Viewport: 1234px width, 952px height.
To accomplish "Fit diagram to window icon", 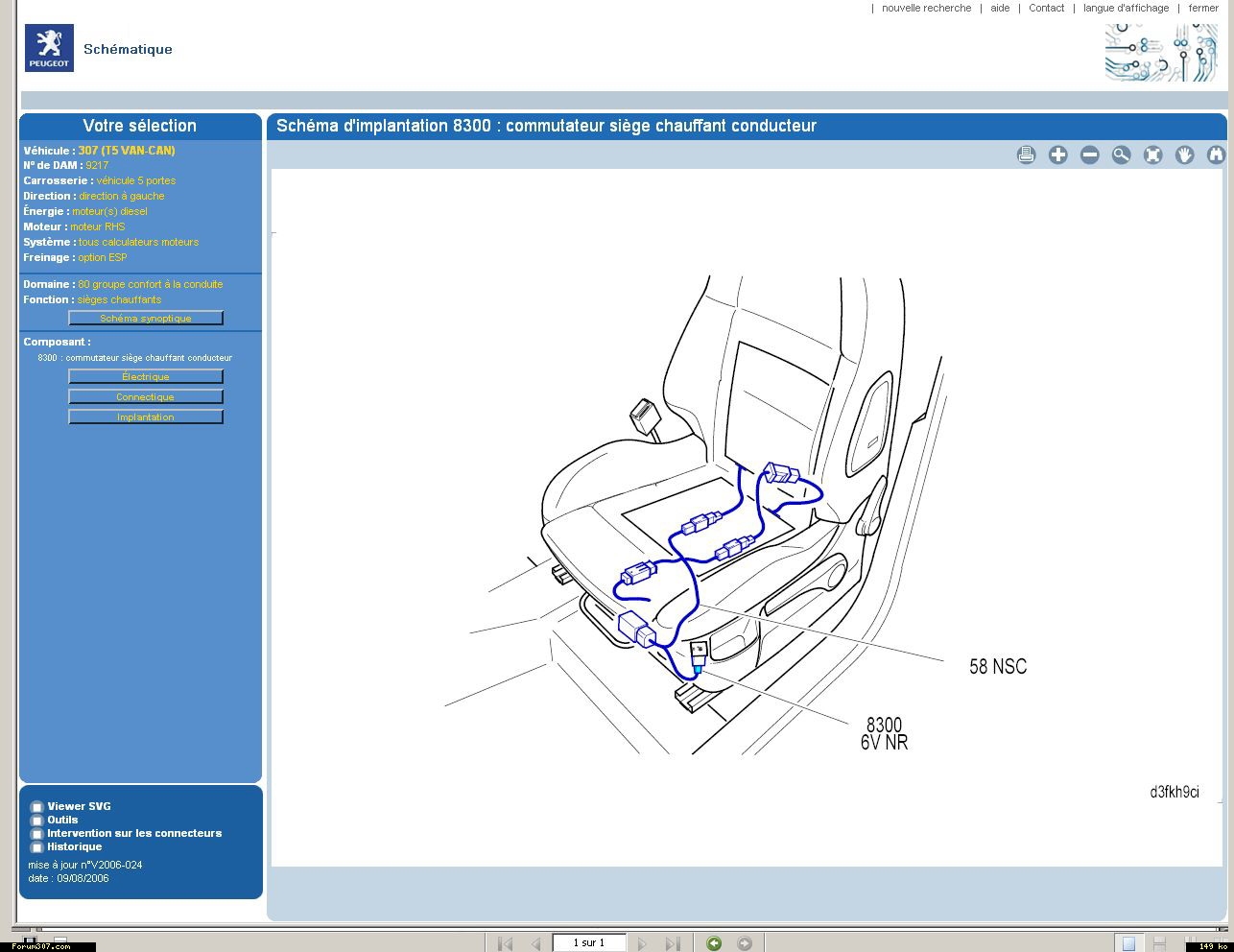I will tap(1152, 155).
